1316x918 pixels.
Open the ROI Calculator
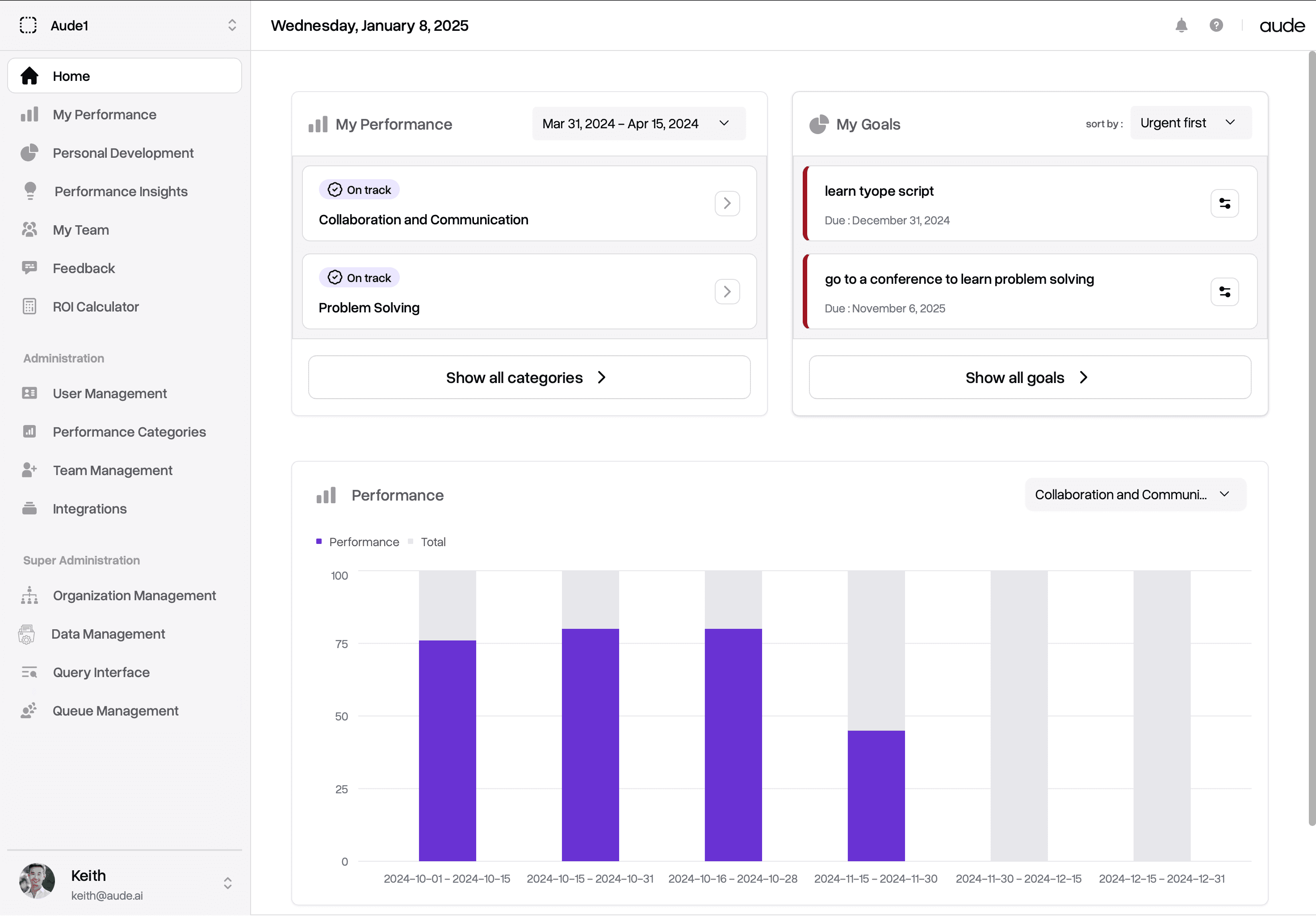[x=96, y=307]
